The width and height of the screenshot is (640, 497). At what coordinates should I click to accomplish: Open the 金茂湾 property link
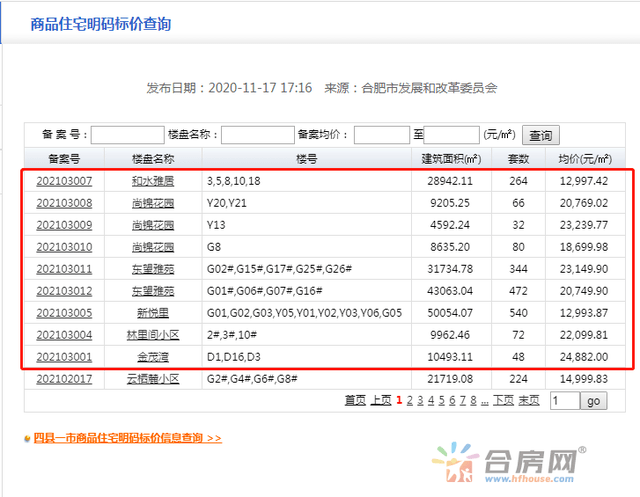click(x=153, y=357)
